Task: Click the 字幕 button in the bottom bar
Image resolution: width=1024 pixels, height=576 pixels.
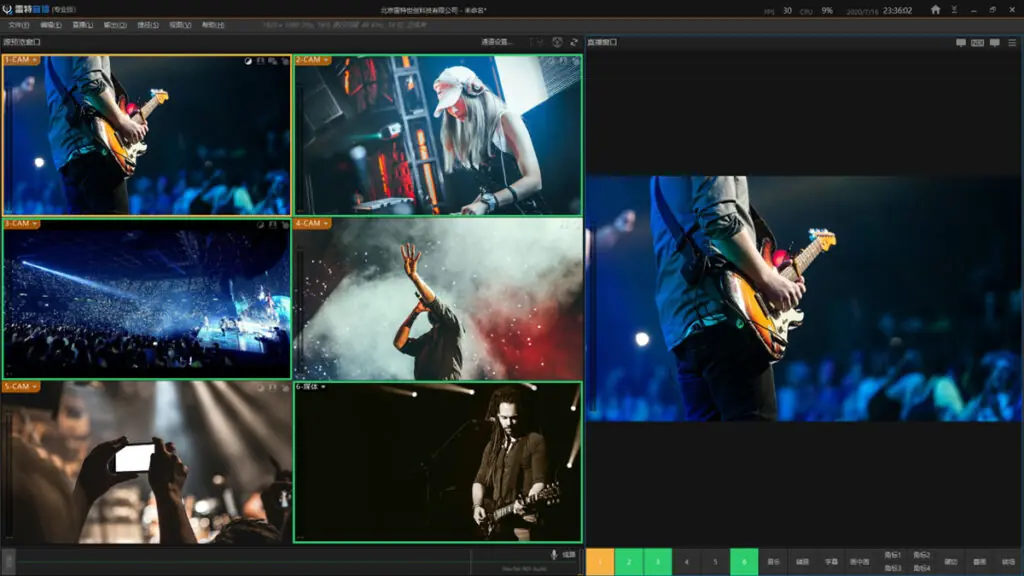Action: coord(831,562)
